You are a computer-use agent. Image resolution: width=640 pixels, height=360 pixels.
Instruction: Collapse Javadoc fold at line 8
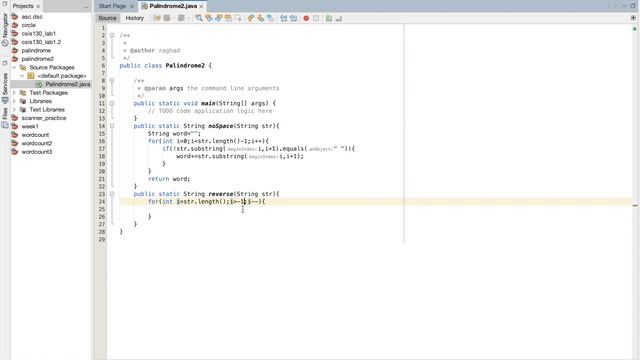coord(112,81)
